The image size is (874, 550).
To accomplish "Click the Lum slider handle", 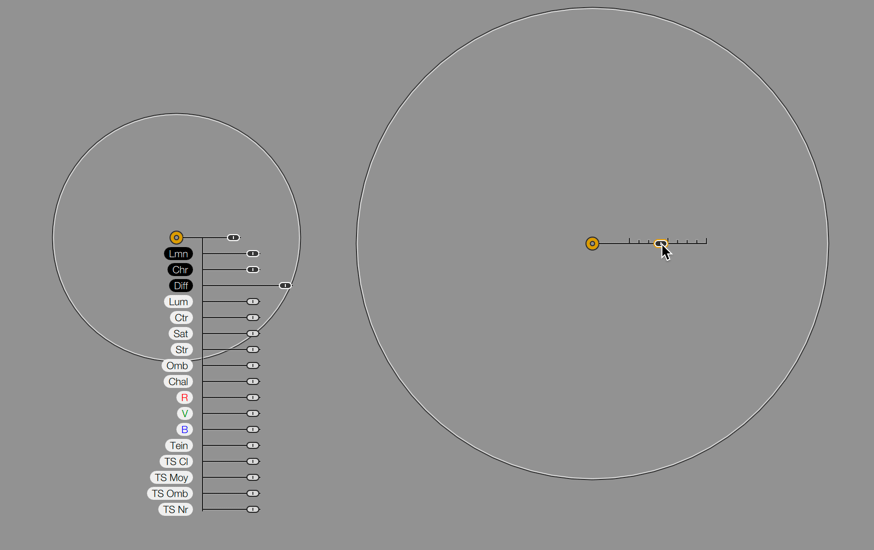I will pos(253,301).
